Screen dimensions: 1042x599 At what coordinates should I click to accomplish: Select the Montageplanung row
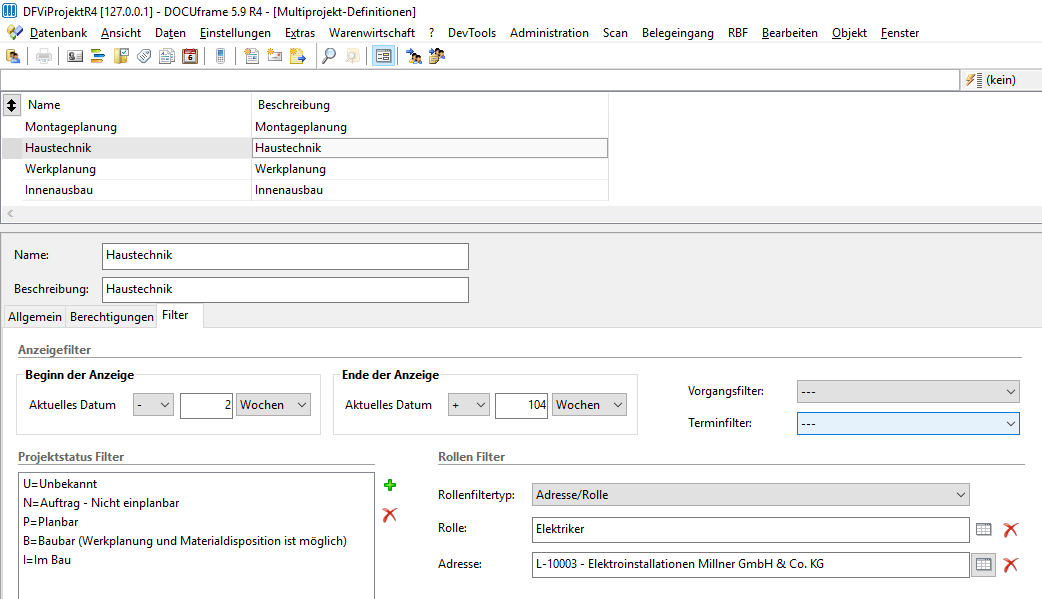[305, 127]
